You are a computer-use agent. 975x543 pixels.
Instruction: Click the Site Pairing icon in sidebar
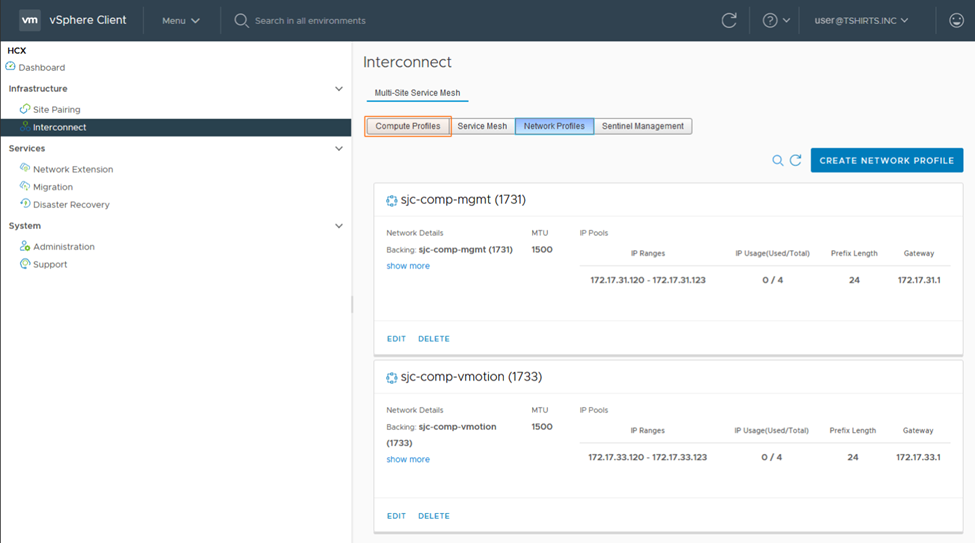point(25,109)
